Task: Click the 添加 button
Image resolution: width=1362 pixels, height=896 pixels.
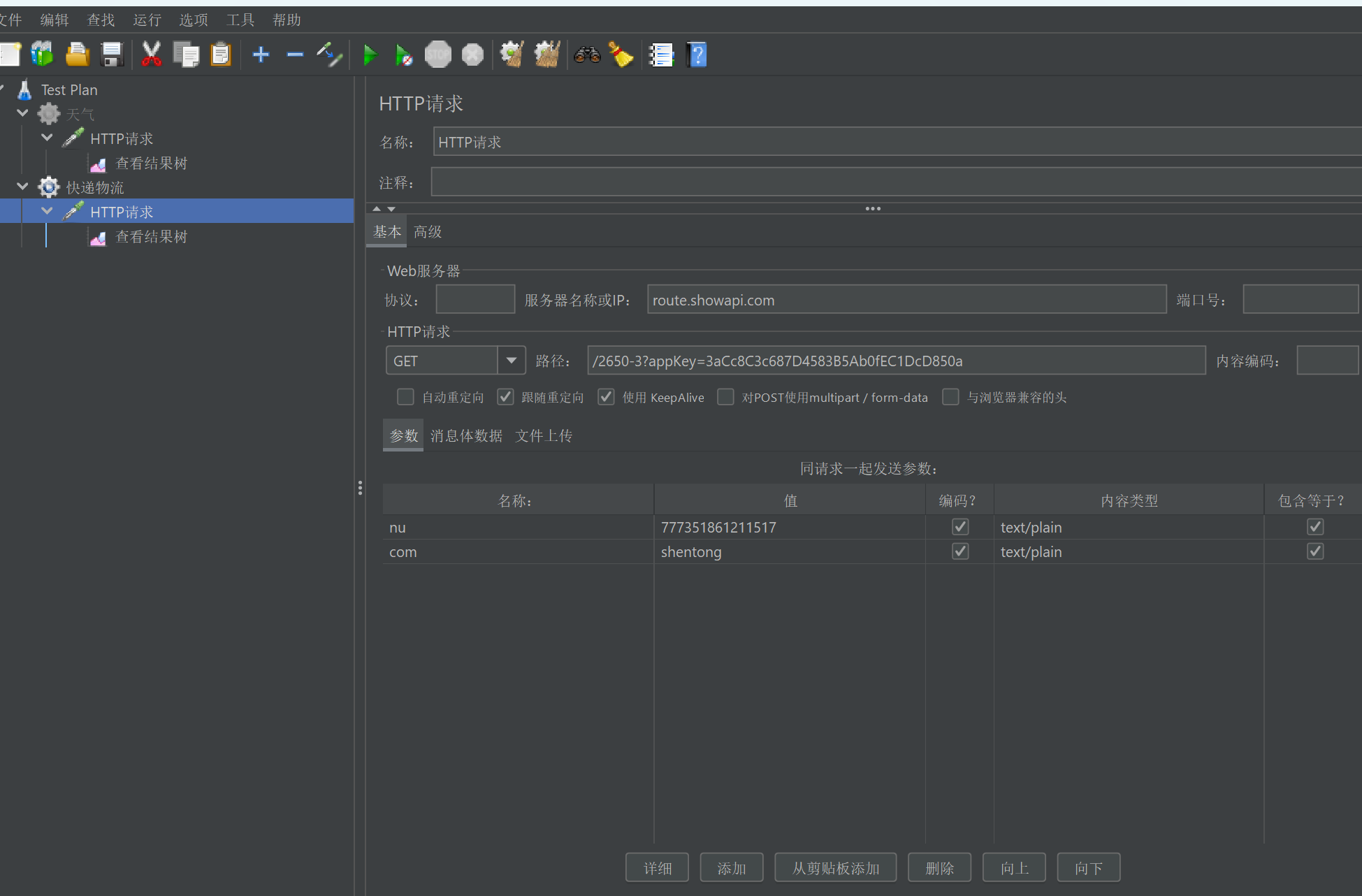Action: pyautogui.click(x=731, y=868)
